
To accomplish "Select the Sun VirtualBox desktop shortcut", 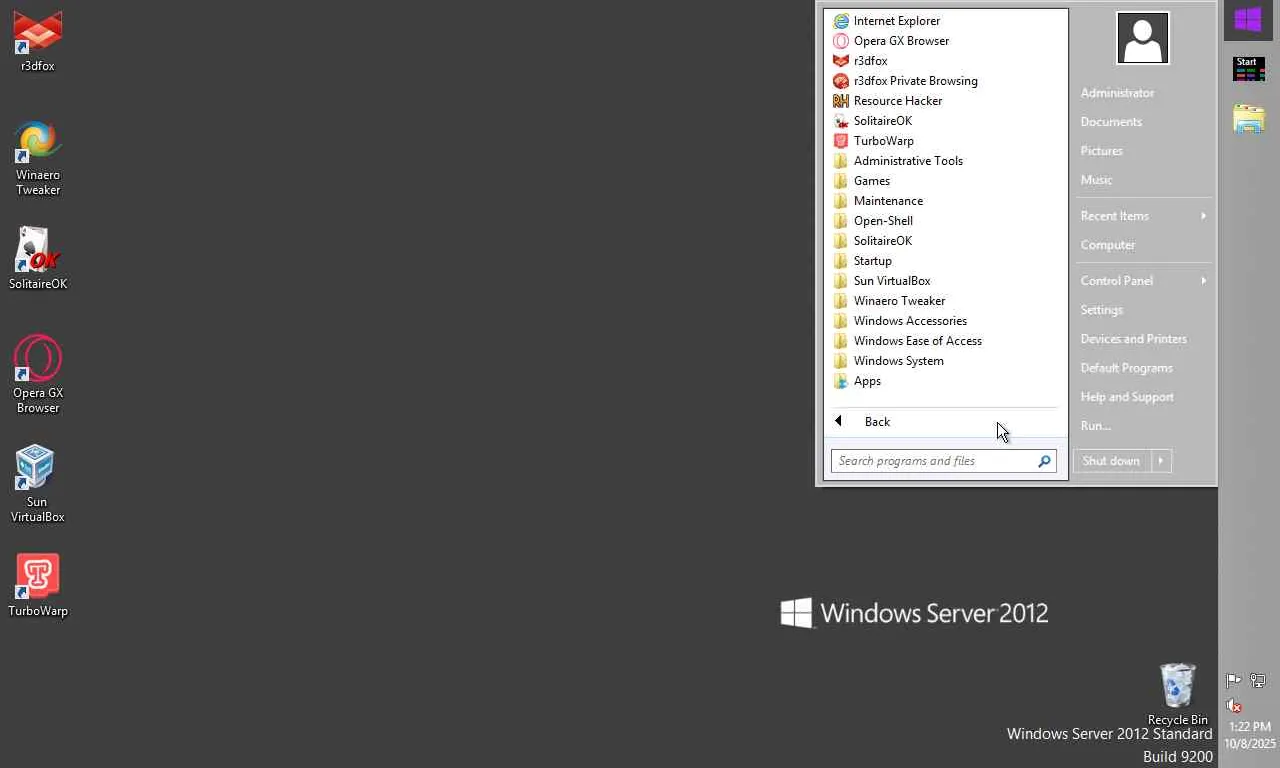I will [x=38, y=483].
